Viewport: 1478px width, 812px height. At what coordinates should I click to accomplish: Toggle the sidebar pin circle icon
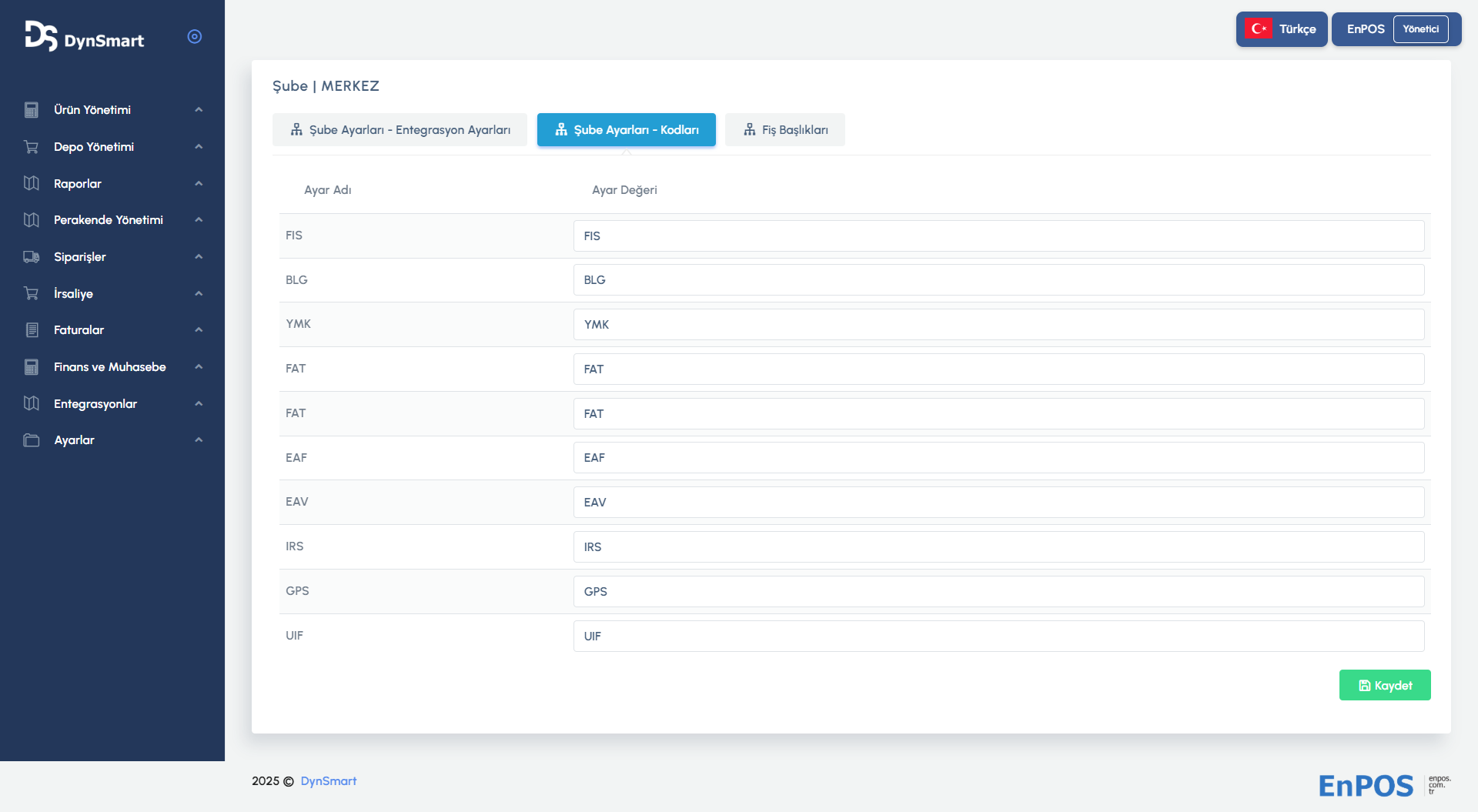click(x=195, y=37)
